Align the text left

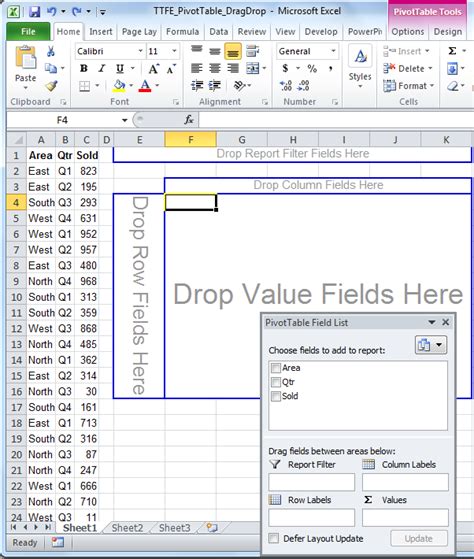(x=197, y=68)
